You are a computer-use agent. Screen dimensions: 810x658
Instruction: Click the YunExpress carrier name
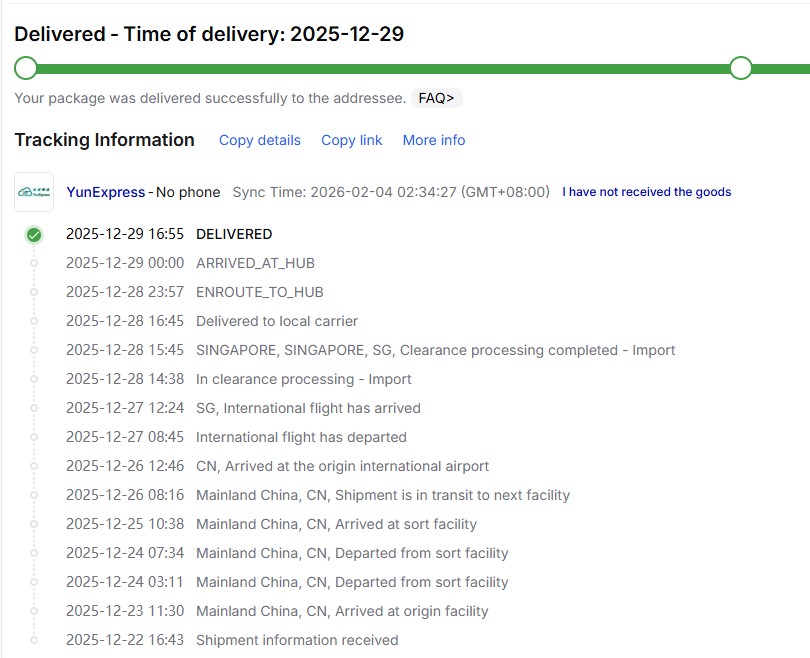point(106,192)
